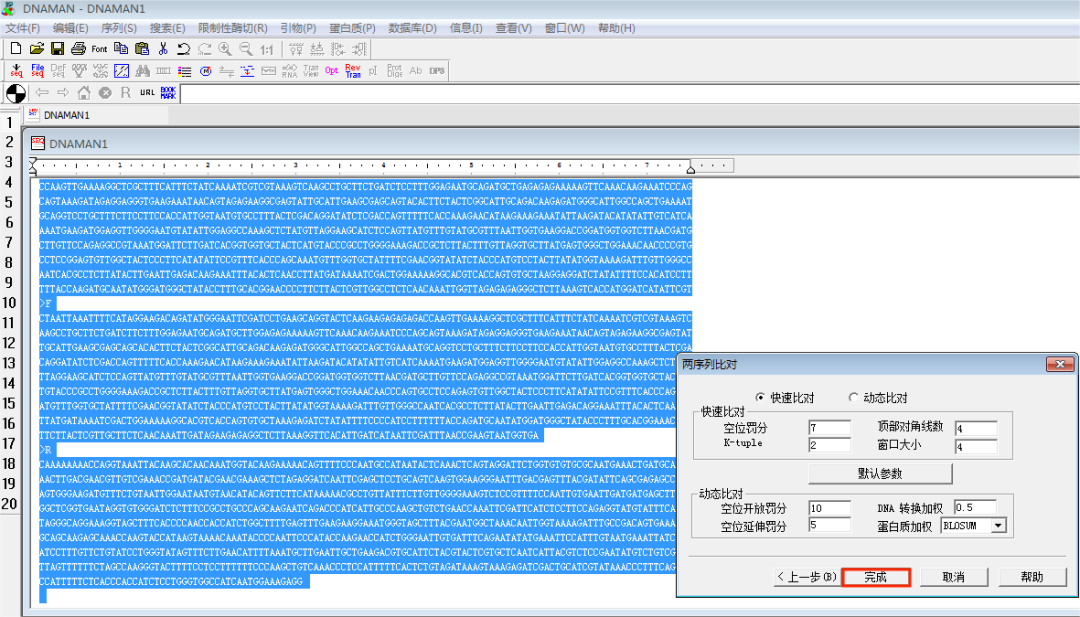Open a file using the Open icon
This screenshot has height=617, width=1080.
pos(36,49)
